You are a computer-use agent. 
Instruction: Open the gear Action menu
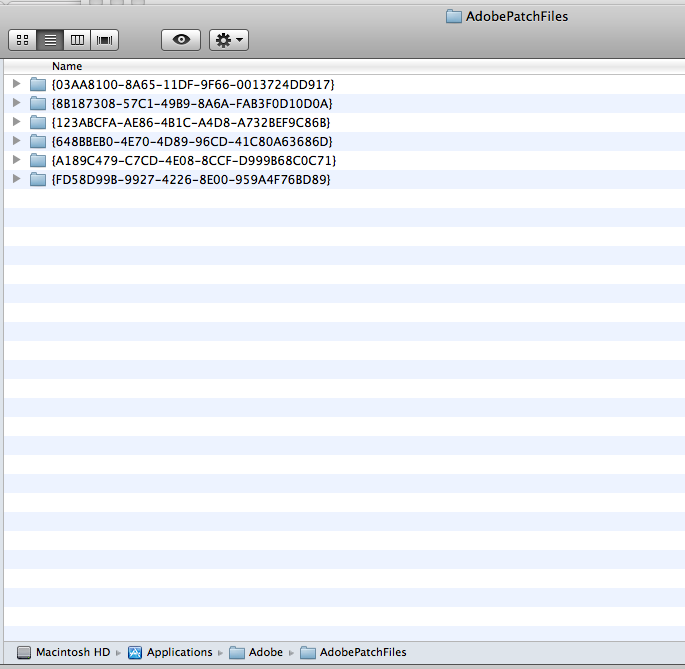(x=229, y=40)
